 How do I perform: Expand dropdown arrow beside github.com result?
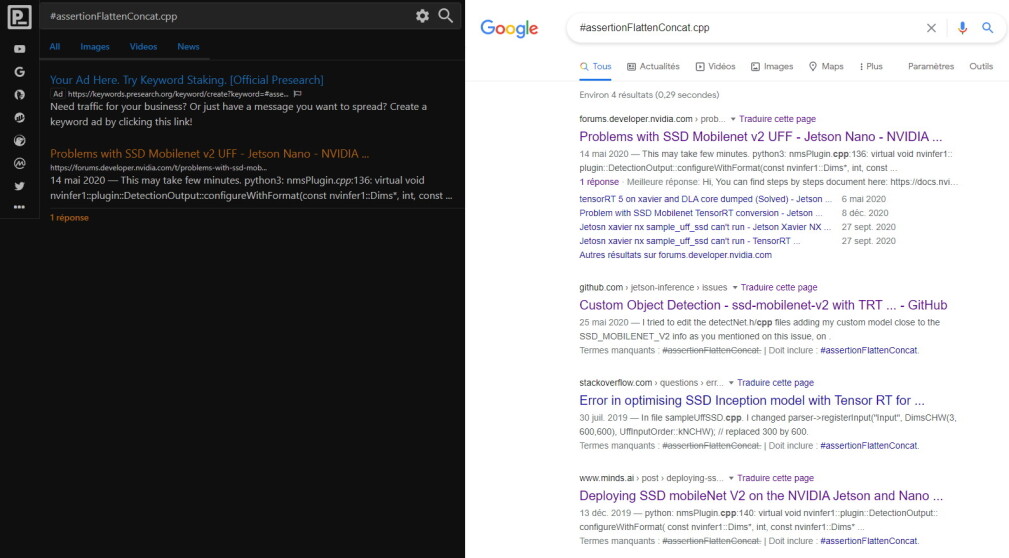click(x=735, y=288)
